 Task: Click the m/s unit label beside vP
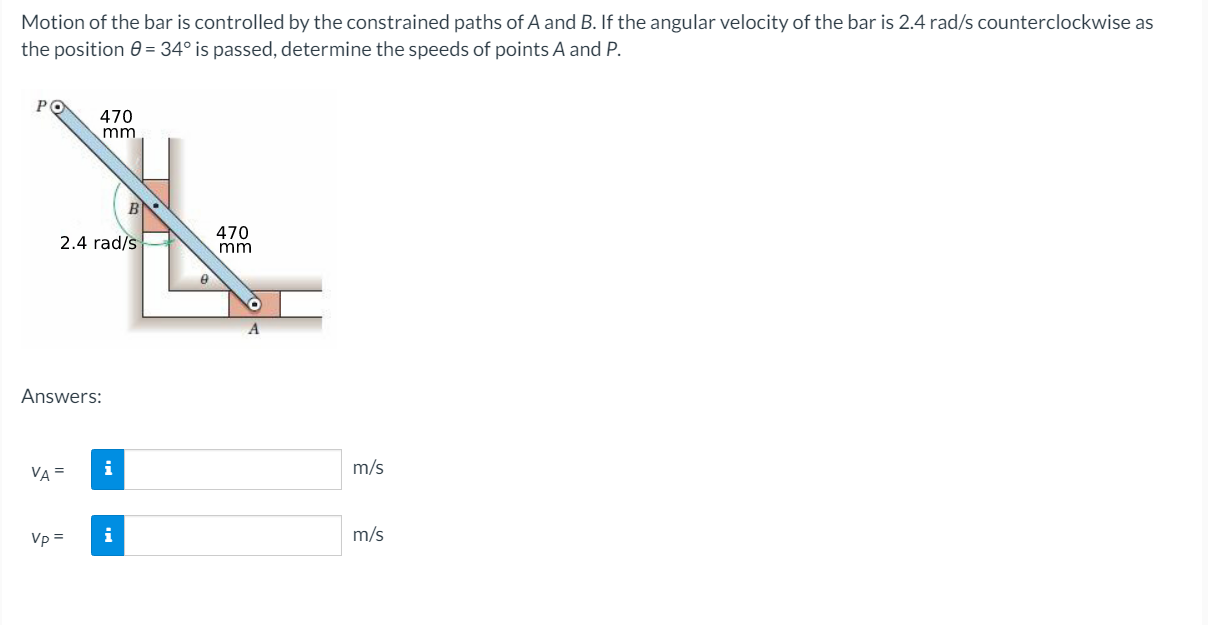click(367, 534)
